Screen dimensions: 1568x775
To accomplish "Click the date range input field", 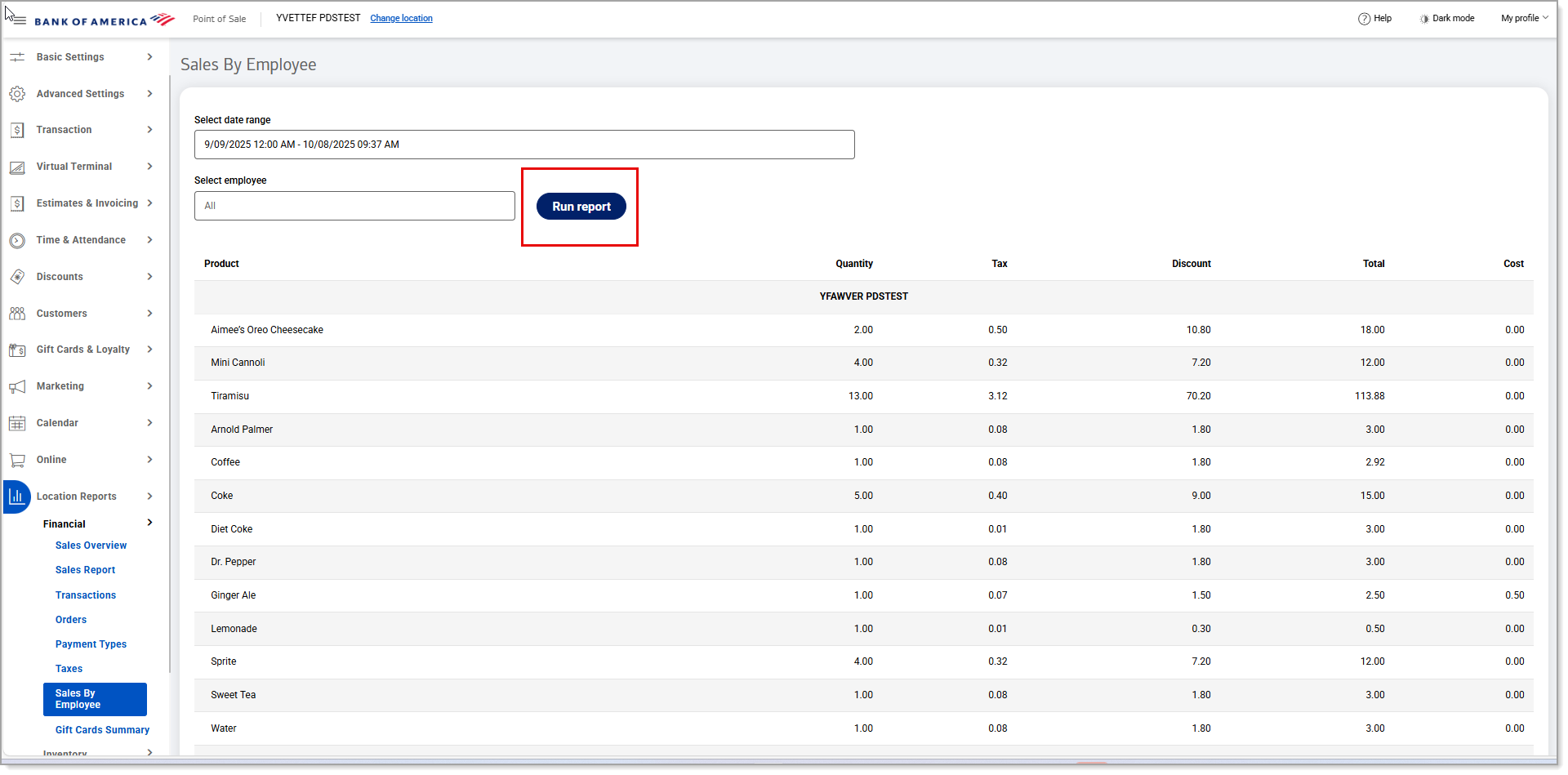I will (523, 145).
